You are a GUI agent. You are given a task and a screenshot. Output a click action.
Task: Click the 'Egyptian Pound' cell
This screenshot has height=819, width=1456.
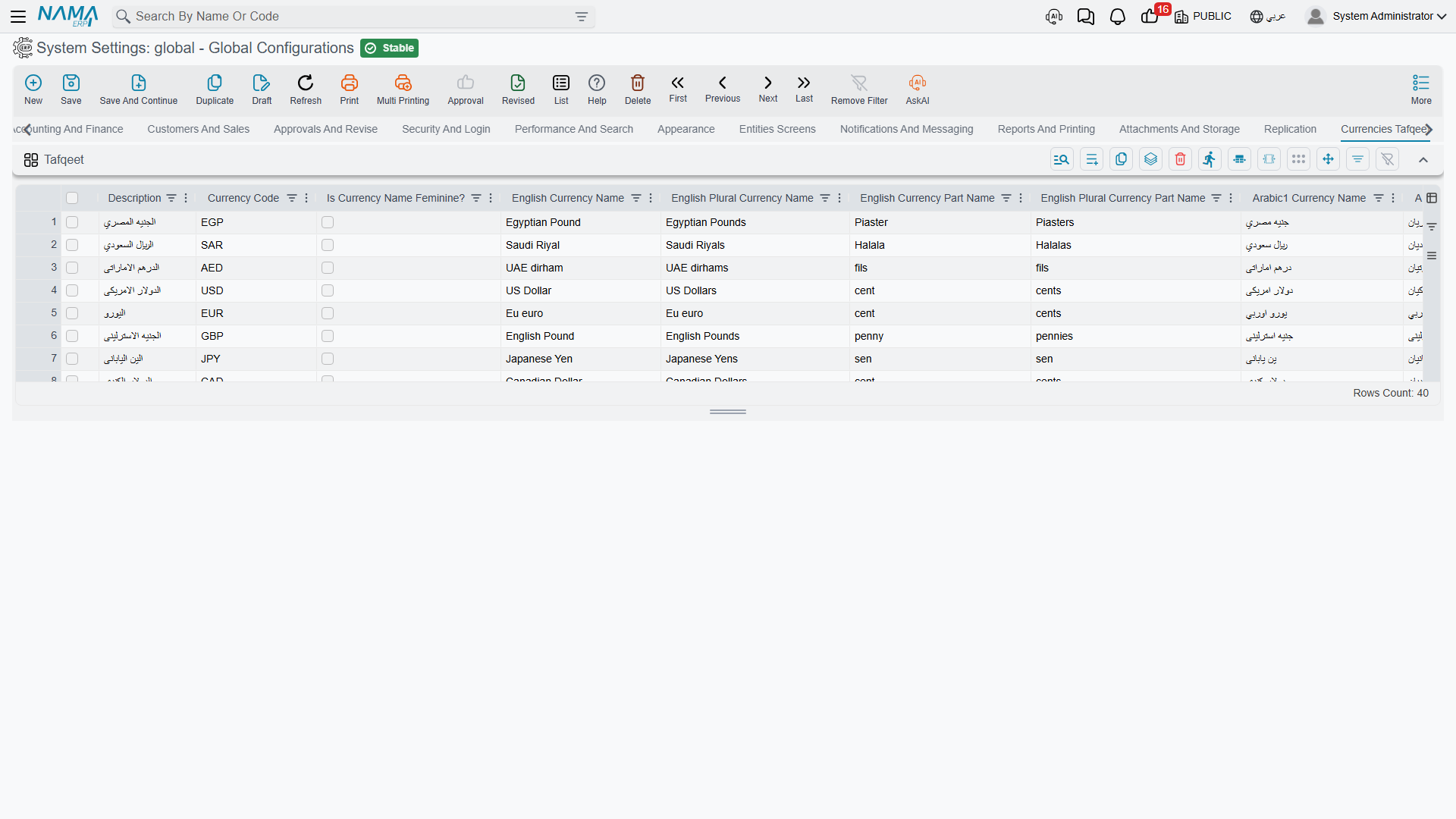[580, 222]
